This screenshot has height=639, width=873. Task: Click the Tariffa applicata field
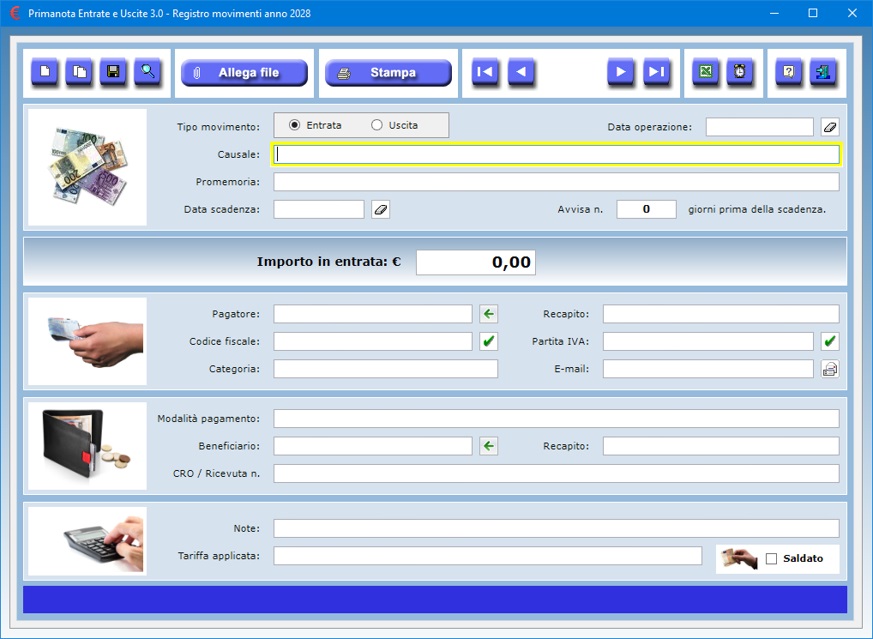(x=488, y=556)
